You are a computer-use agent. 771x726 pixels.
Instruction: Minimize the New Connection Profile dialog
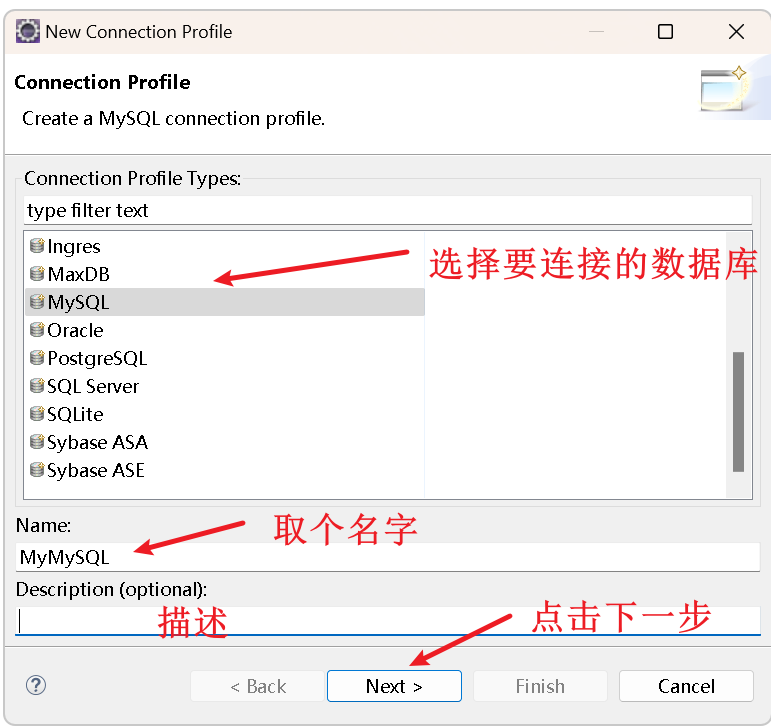[596, 31]
